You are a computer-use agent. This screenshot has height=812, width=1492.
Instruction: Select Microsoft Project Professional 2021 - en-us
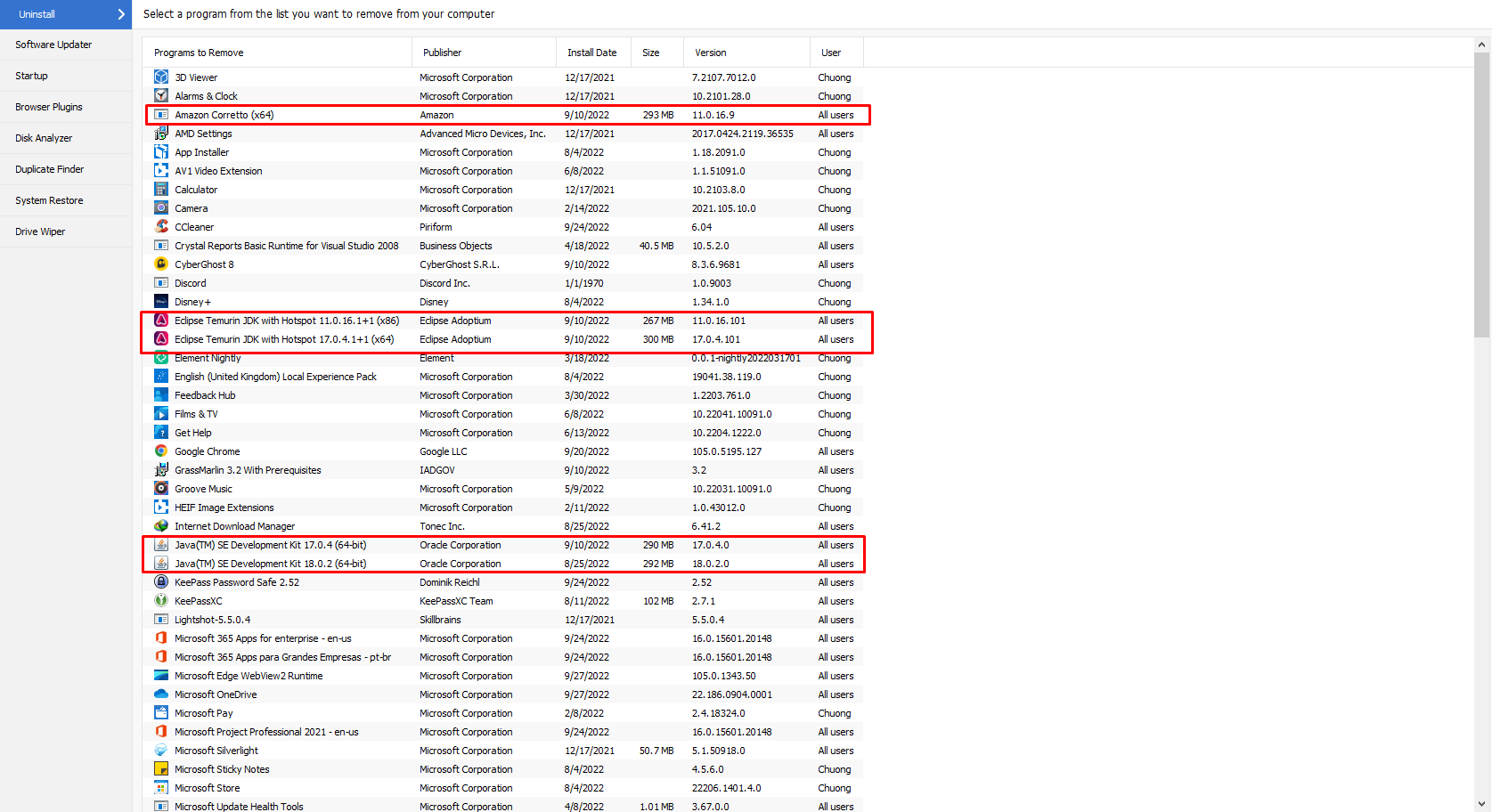coord(503,732)
